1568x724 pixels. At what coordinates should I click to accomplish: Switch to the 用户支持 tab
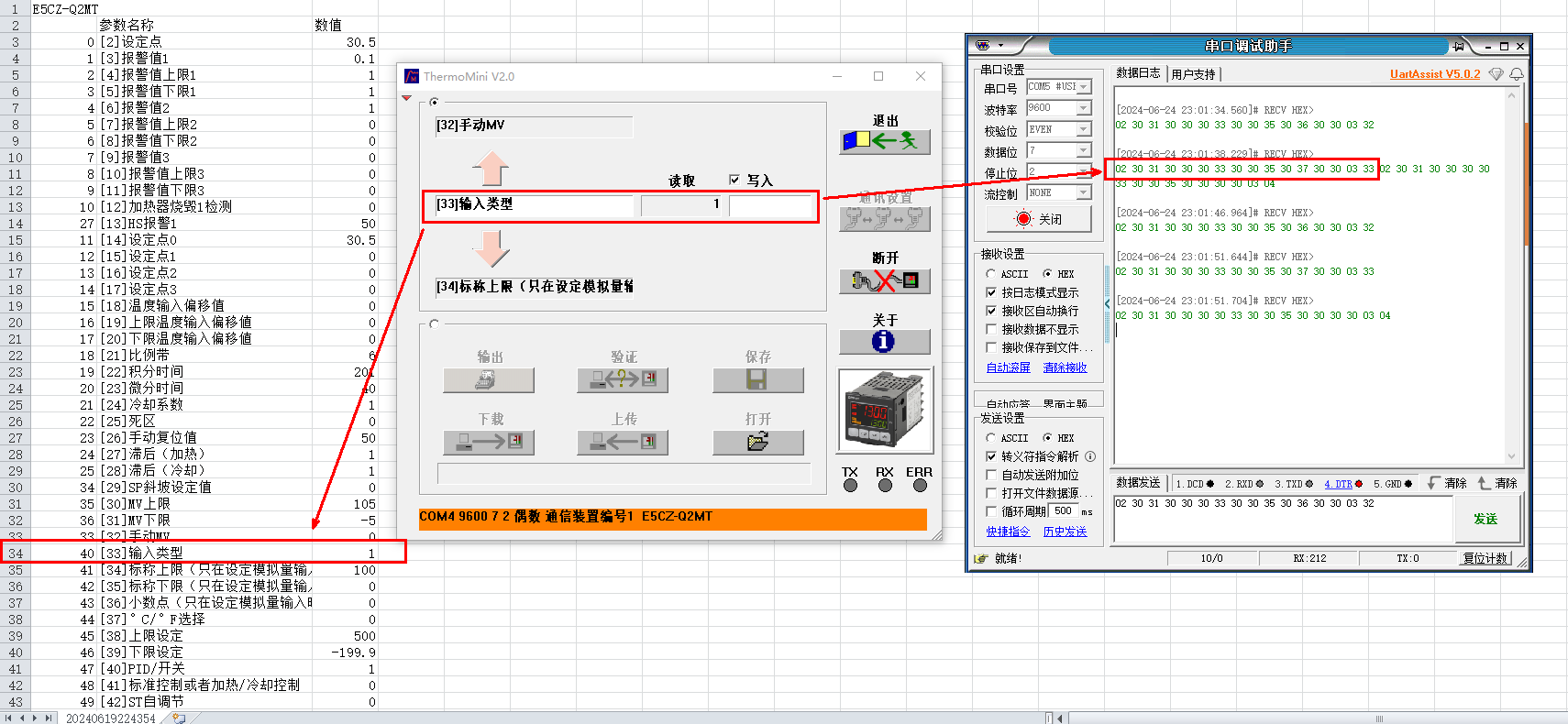(1193, 74)
